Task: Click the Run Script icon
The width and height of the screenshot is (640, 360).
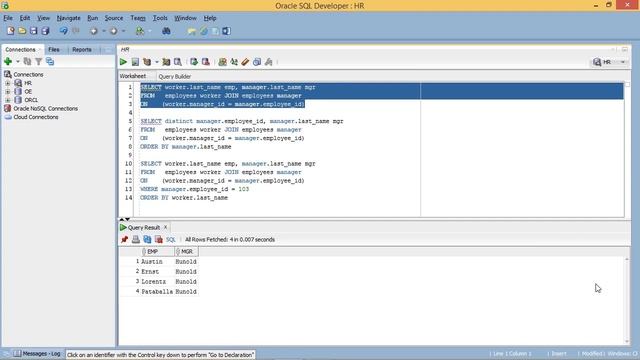Action: coord(135,62)
